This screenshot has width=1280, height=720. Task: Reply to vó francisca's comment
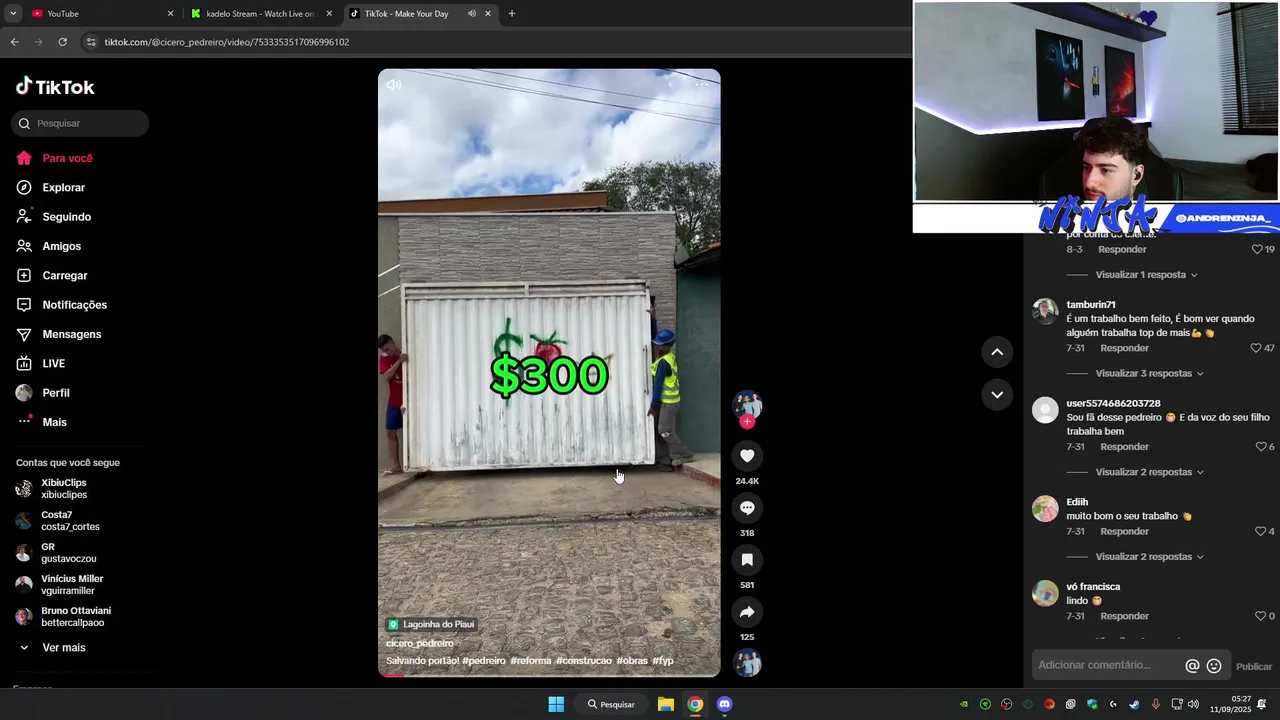[x=1124, y=616]
